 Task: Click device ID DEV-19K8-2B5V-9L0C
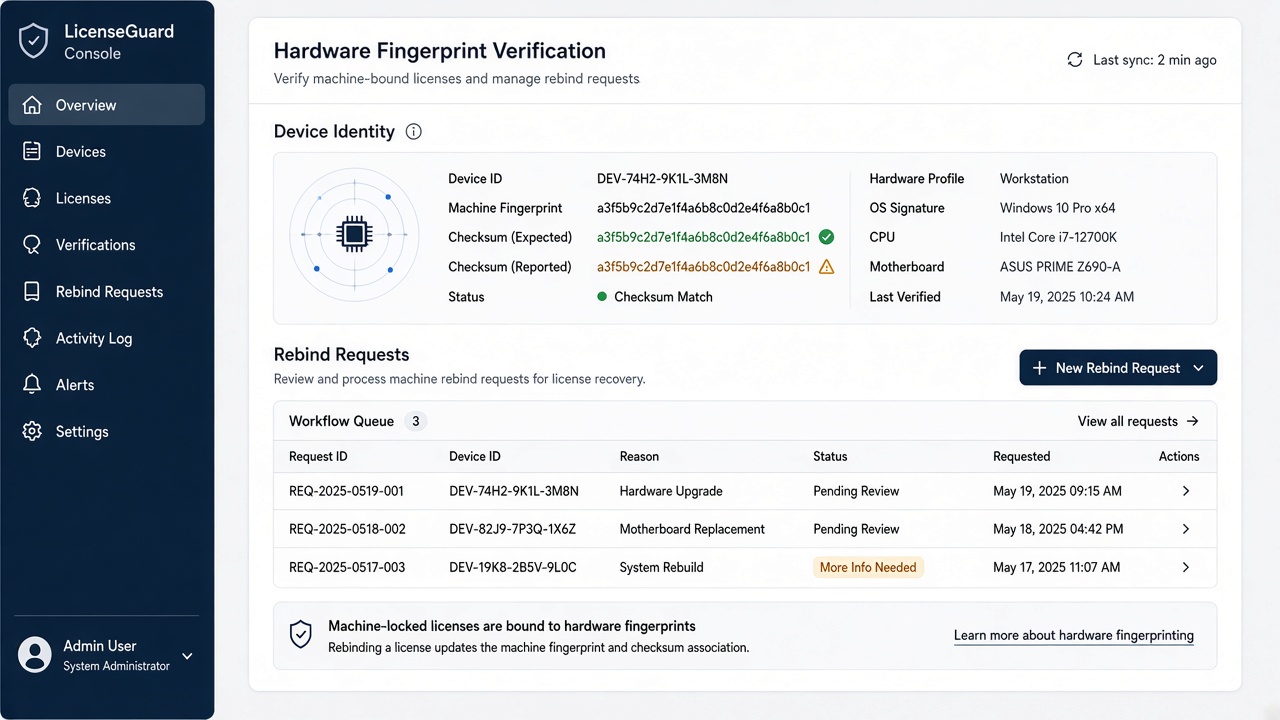coord(513,567)
